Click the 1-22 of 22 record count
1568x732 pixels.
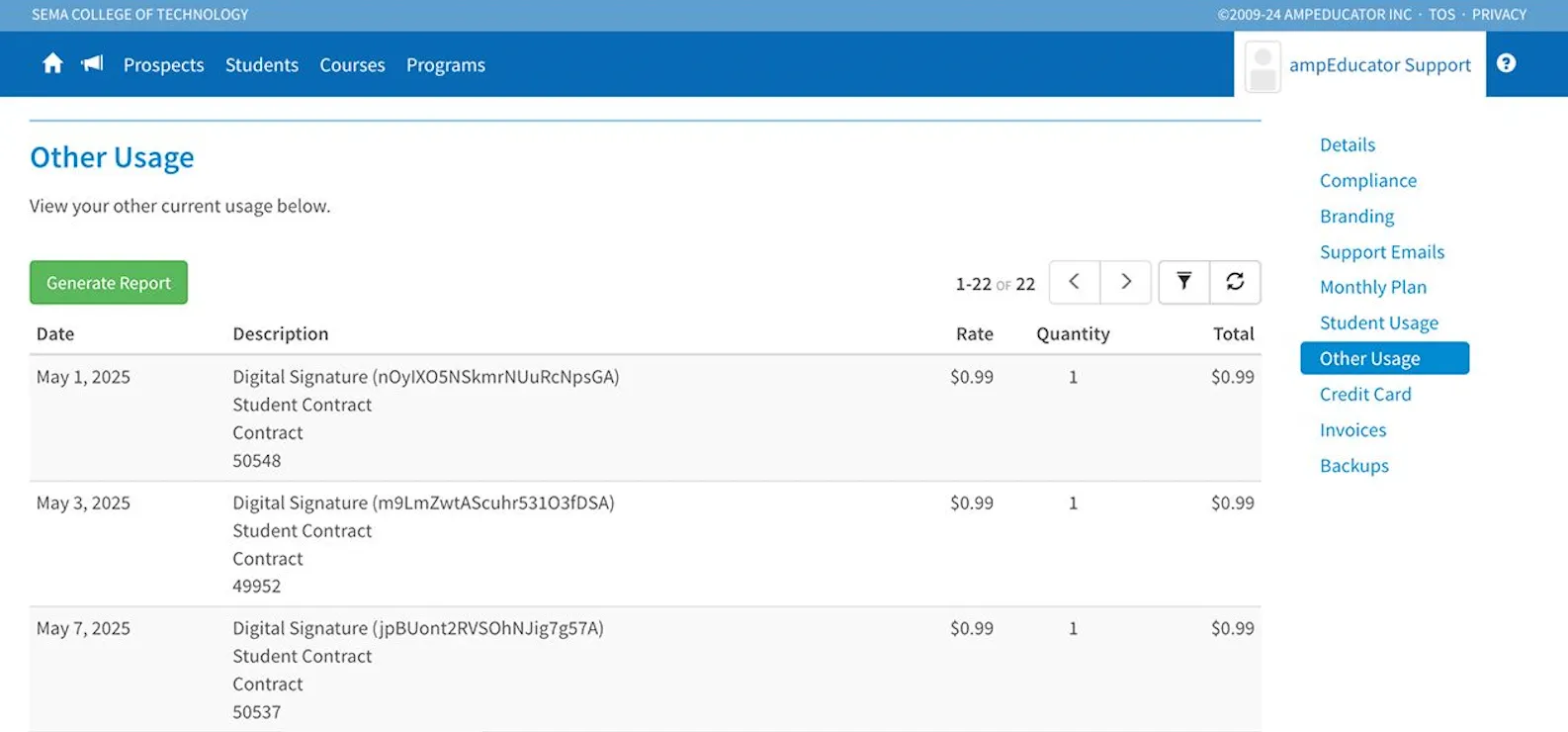[x=996, y=284]
